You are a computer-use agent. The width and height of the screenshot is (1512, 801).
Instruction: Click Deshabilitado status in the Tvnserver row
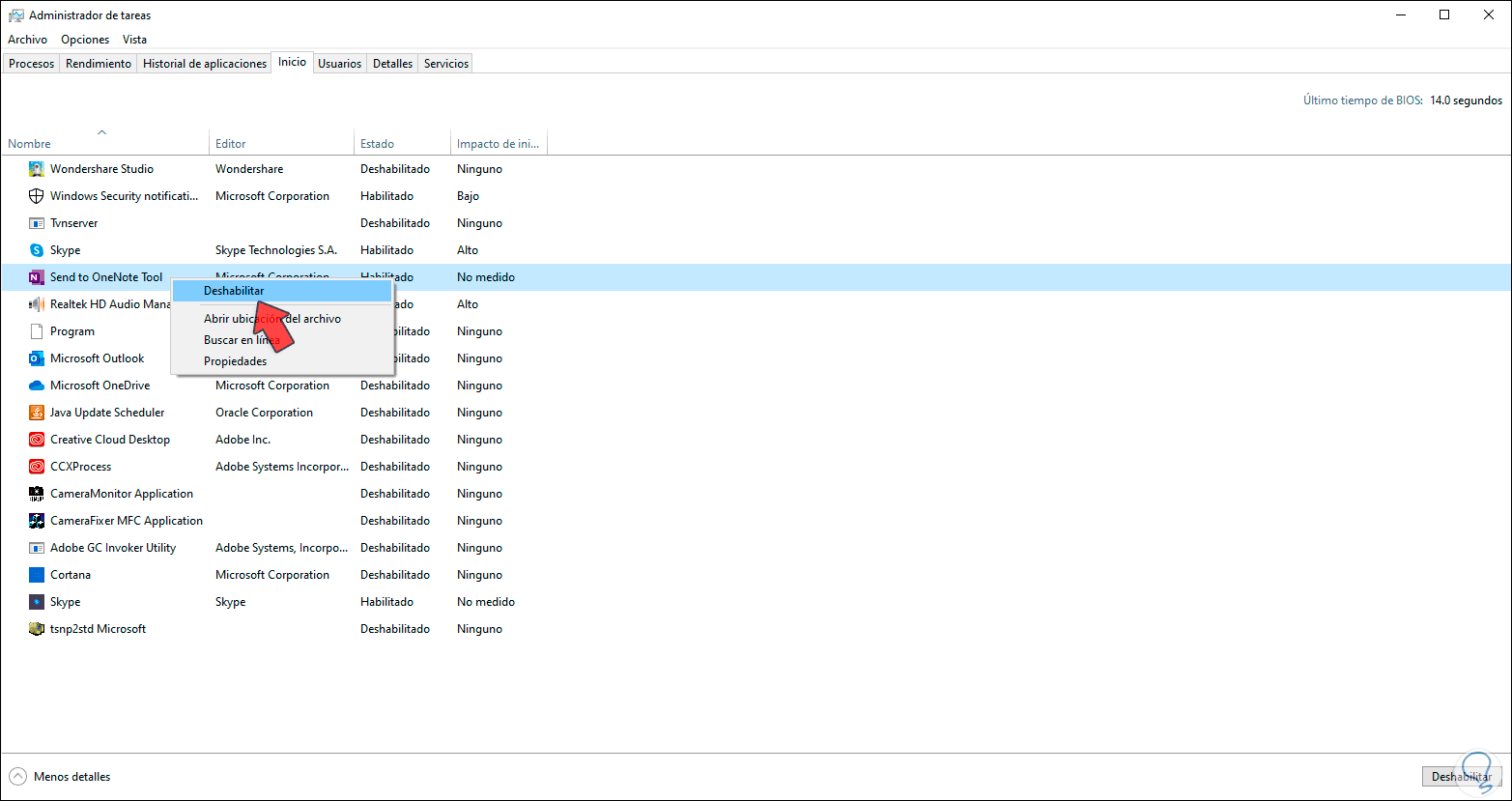[x=395, y=223]
